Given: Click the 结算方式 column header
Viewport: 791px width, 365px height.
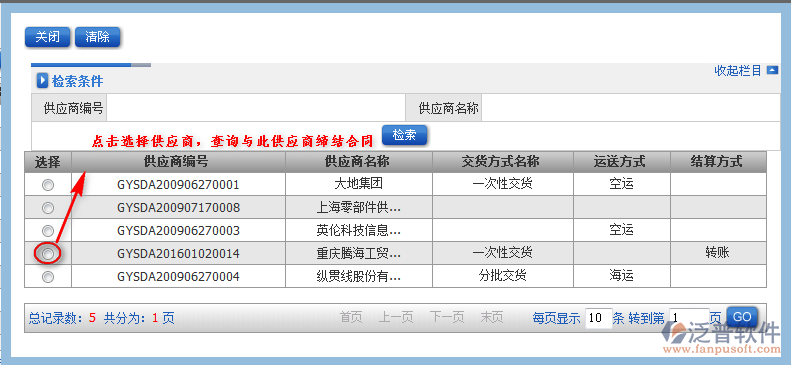Looking at the screenshot, I should [x=718, y=162].
